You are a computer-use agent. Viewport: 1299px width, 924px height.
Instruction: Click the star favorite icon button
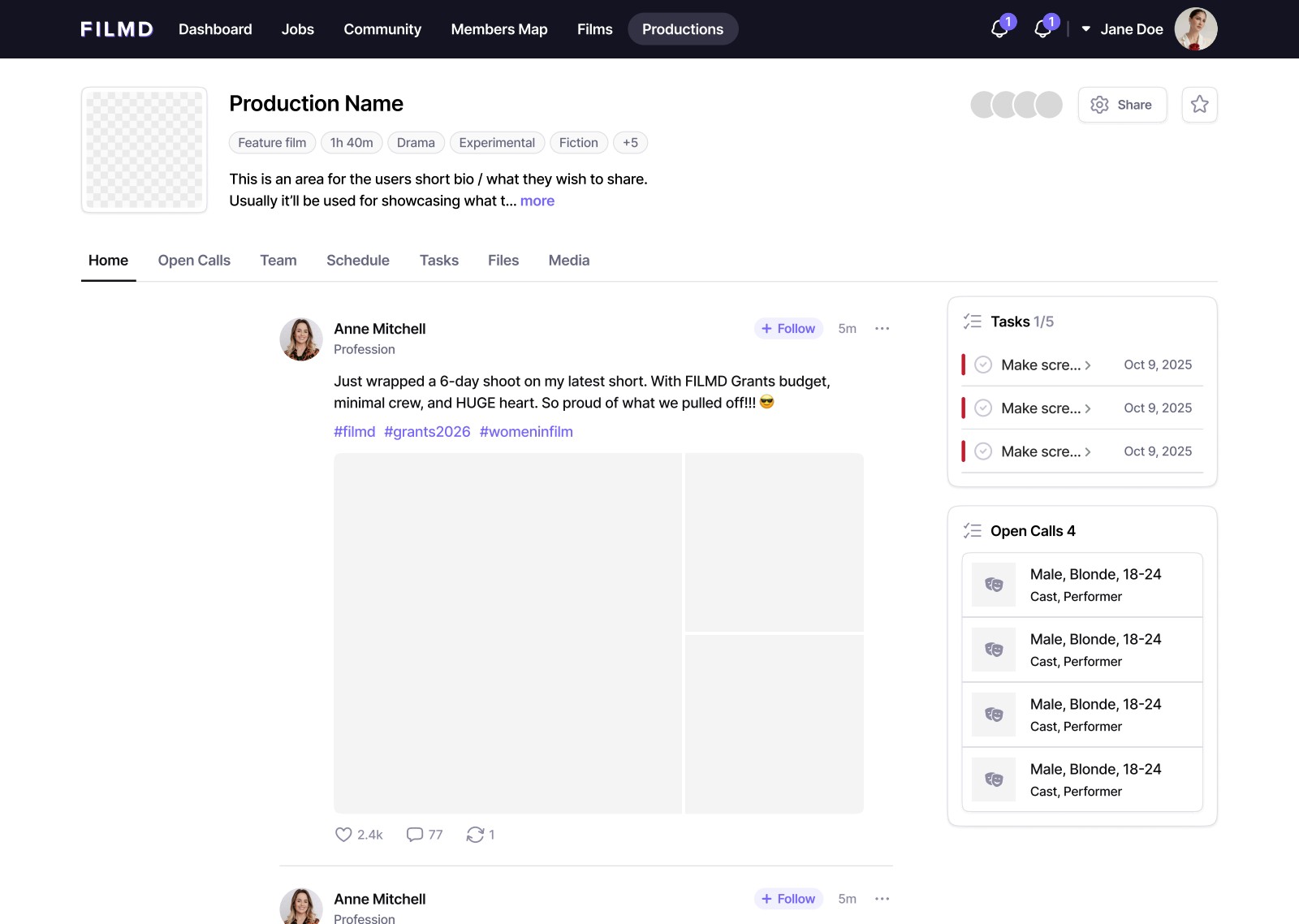(x=1199, y=105)
